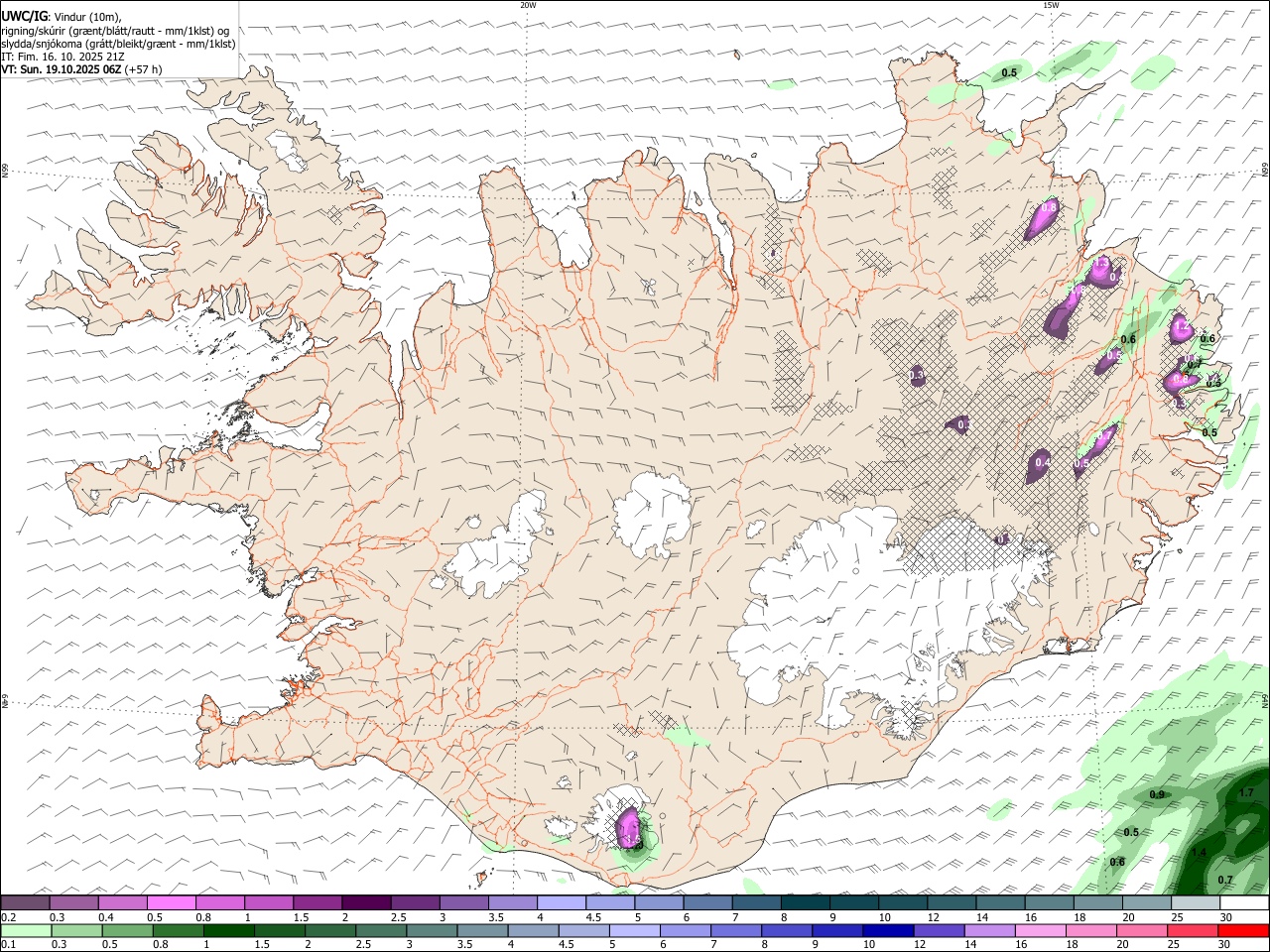Click upper legend swatch between 0.3 and 0.4

(x=73, y=902)
